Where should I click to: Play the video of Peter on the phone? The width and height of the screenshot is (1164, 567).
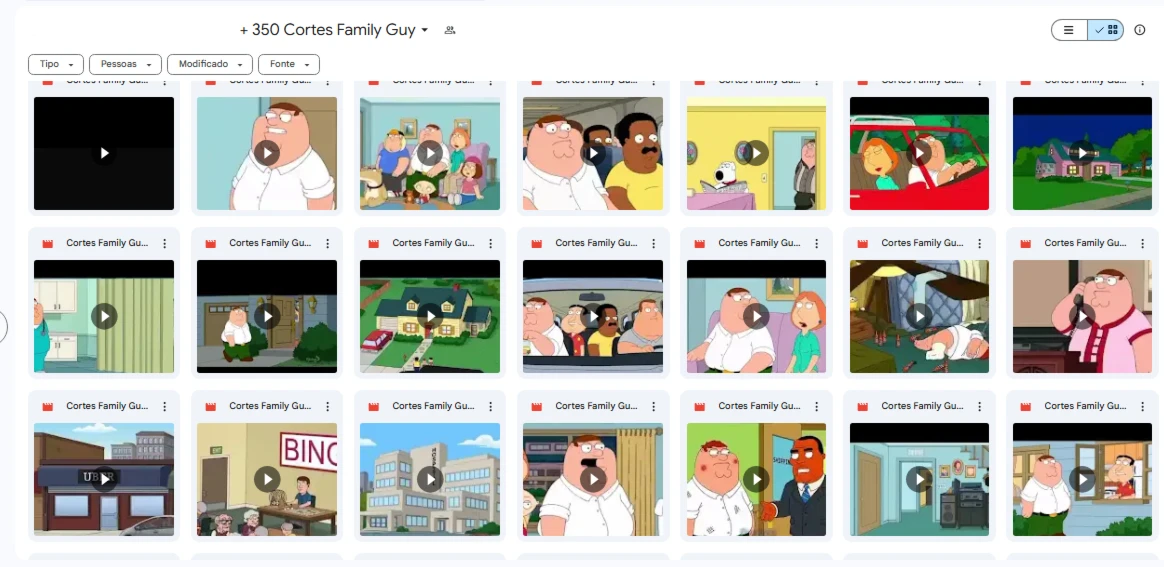click(x=1082, y=316)
